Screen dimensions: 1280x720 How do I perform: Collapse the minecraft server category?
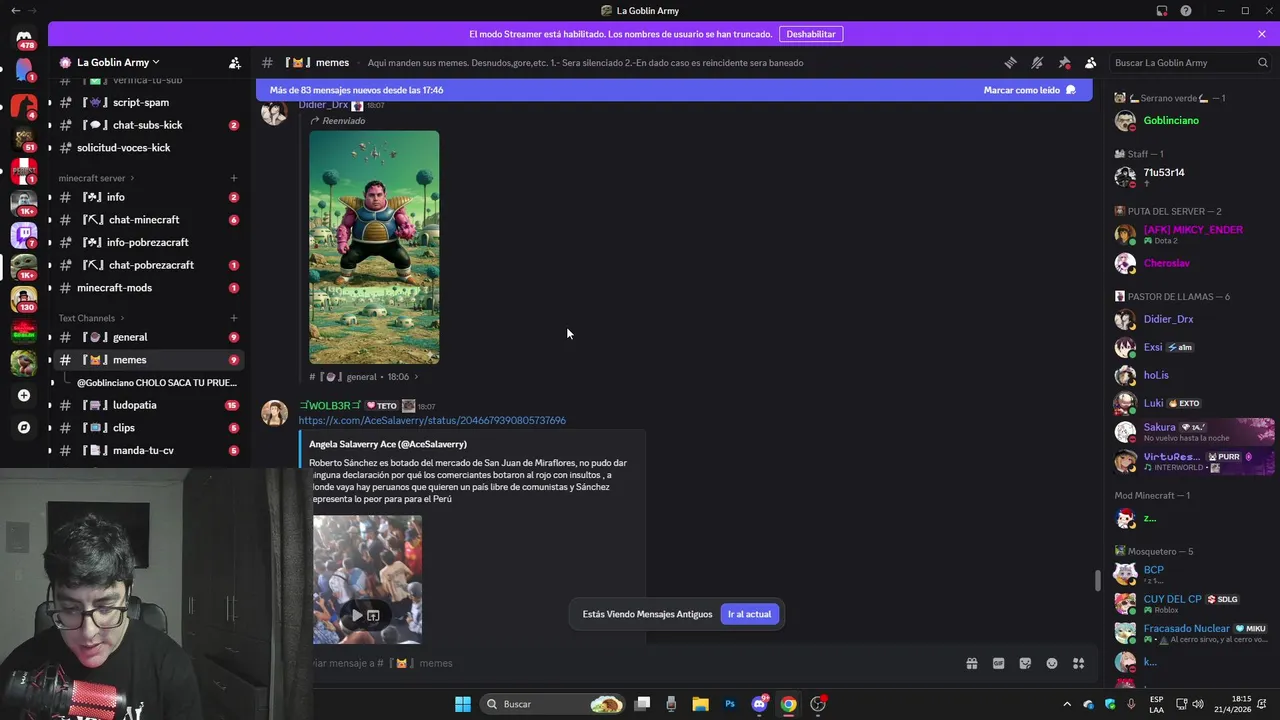pos(96,178)
